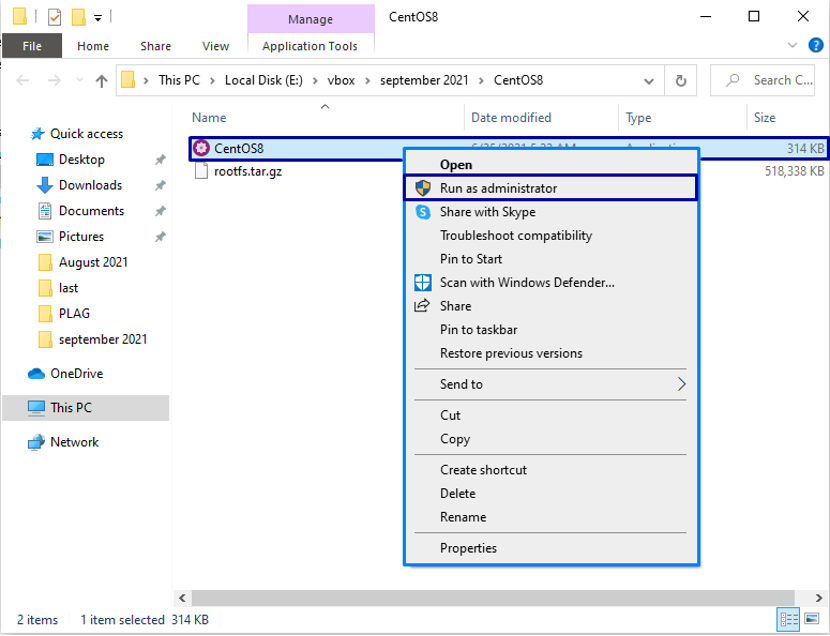This screenshot has height=636, width=830.
Task: Unpin Downloads using its pin icon
Action: 160,185
